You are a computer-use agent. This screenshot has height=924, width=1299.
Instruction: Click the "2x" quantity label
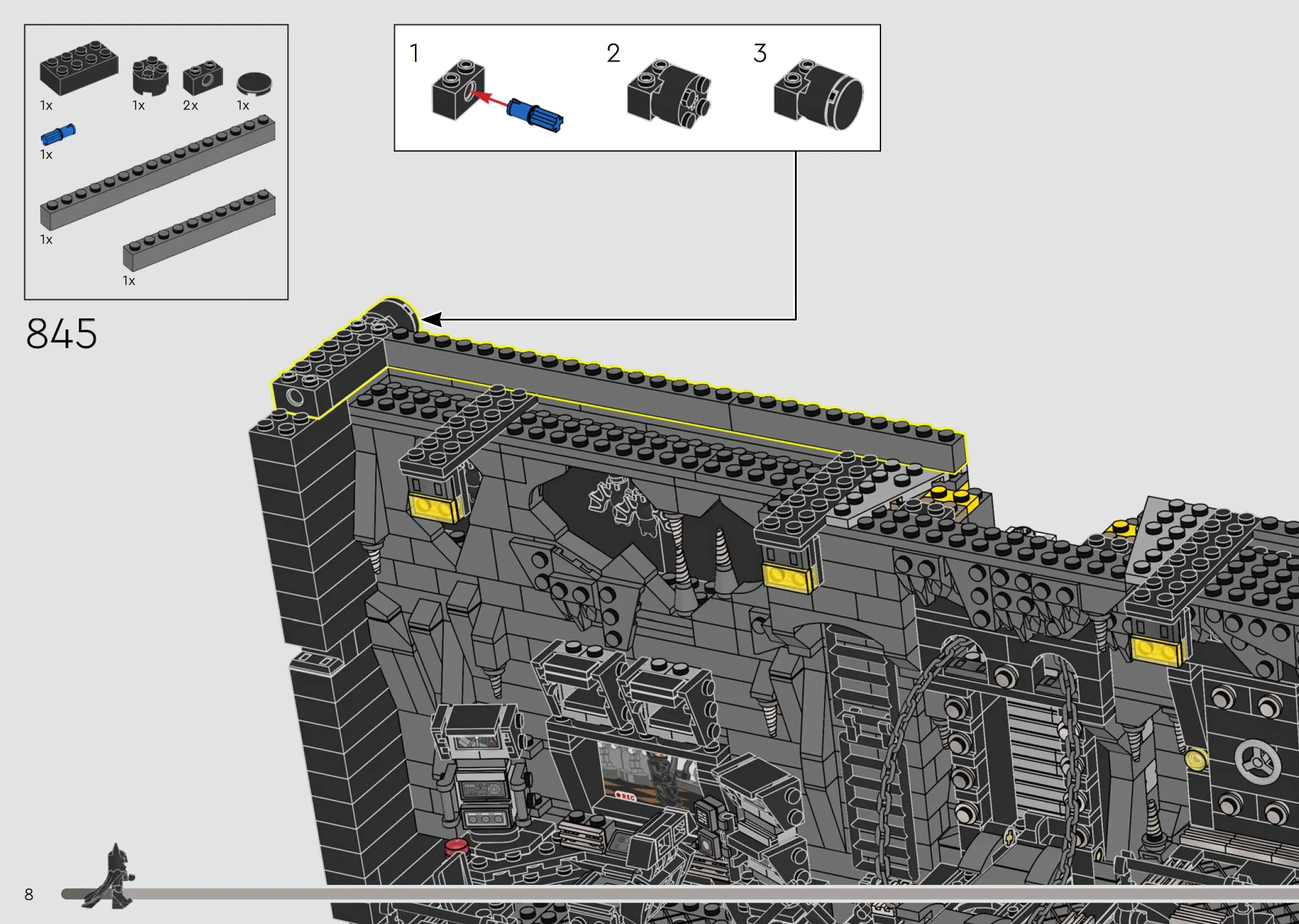191,106
